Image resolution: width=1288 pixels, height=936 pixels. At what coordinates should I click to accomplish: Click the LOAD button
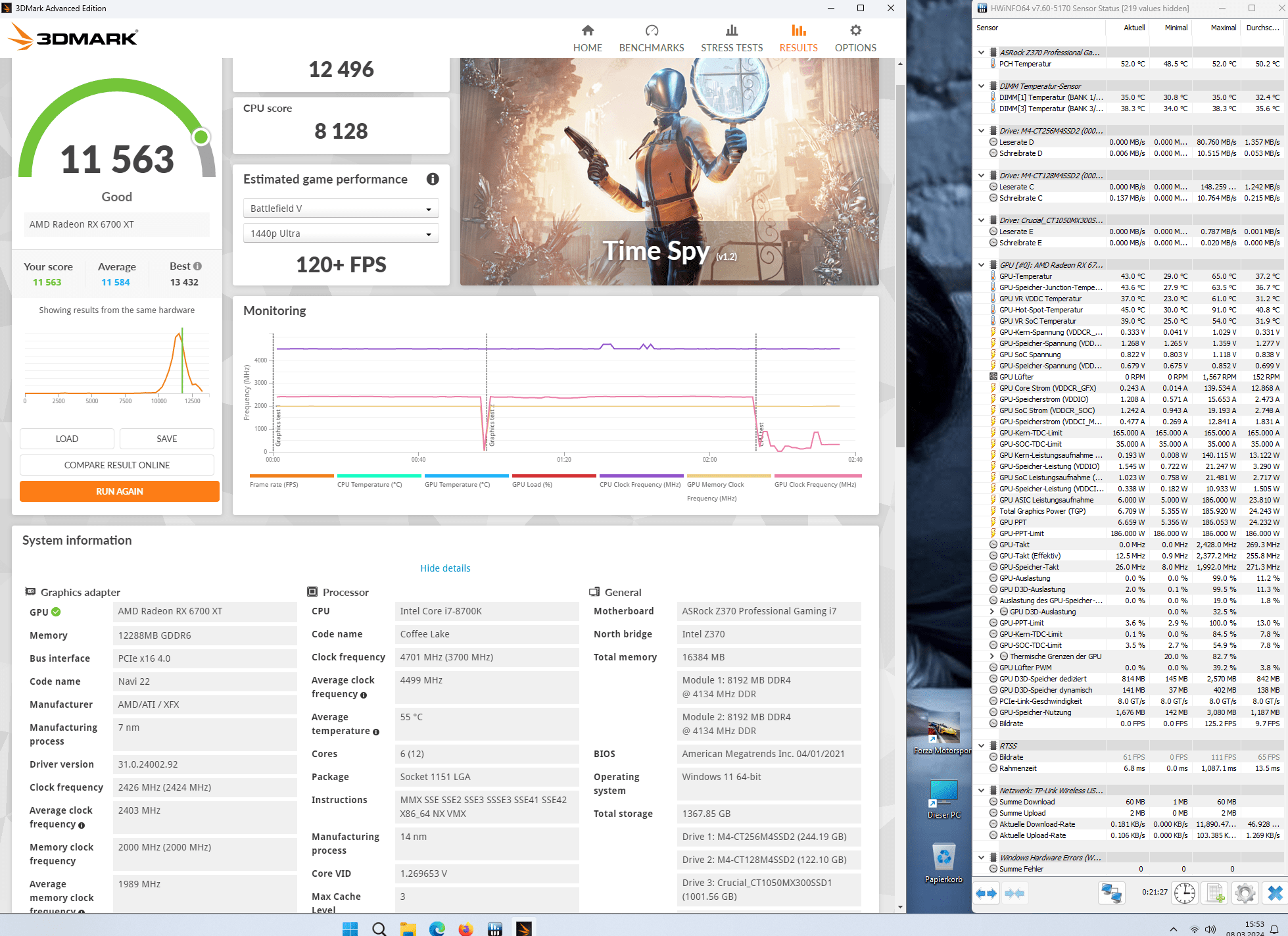coord(66,439)
